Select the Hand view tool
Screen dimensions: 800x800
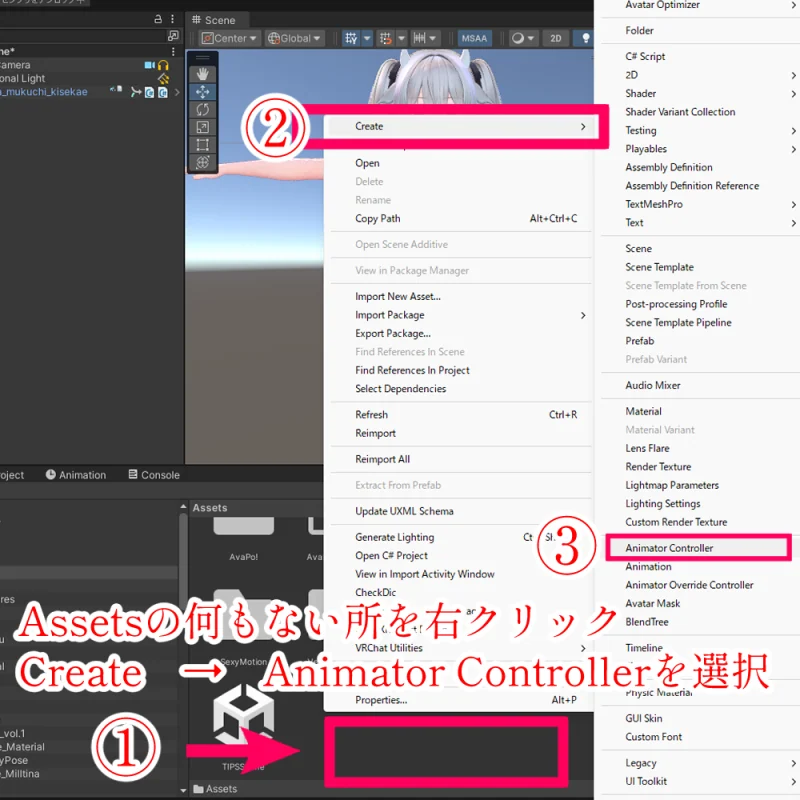(x=203, y=74)
